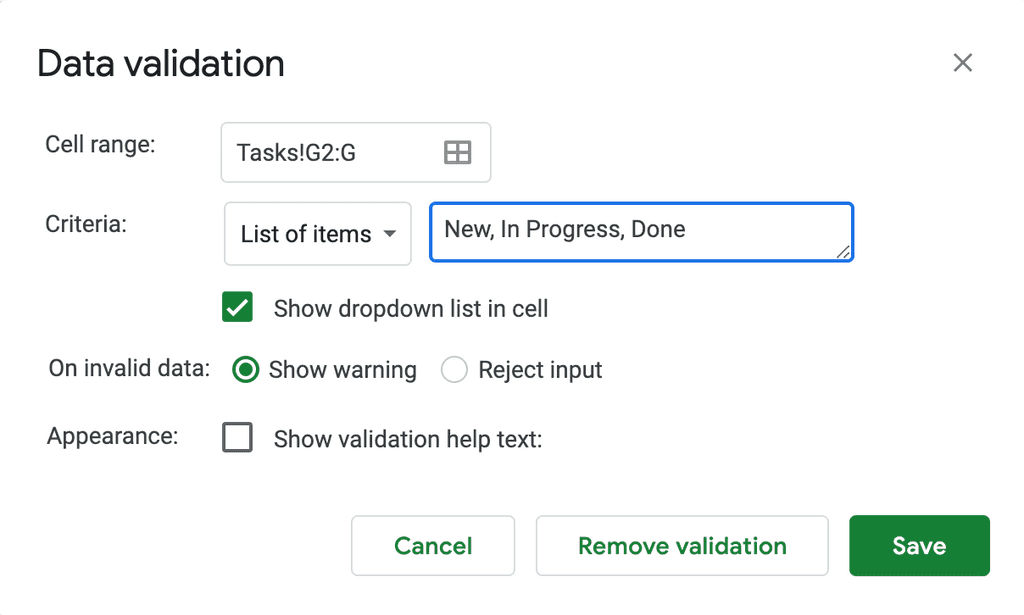Open criteria options to change validation type
1024x615 pixels.
pos(317,234)
